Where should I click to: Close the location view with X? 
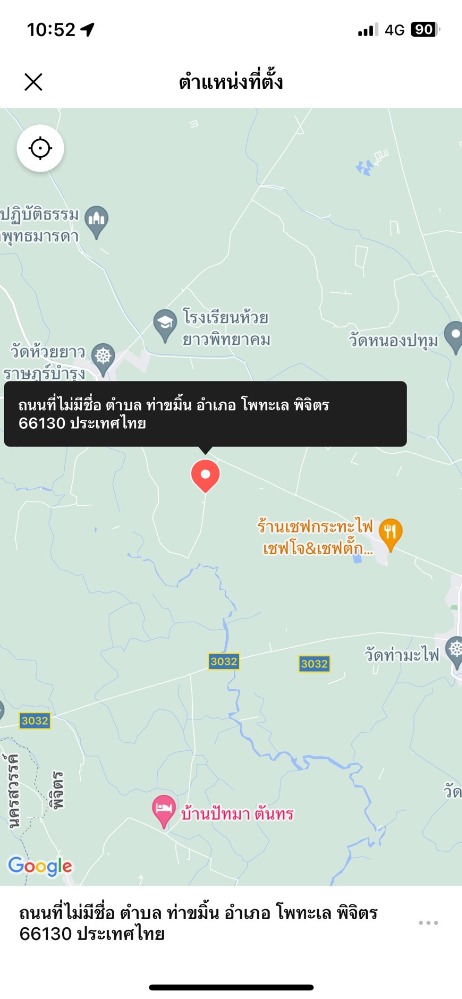(33, 82)
